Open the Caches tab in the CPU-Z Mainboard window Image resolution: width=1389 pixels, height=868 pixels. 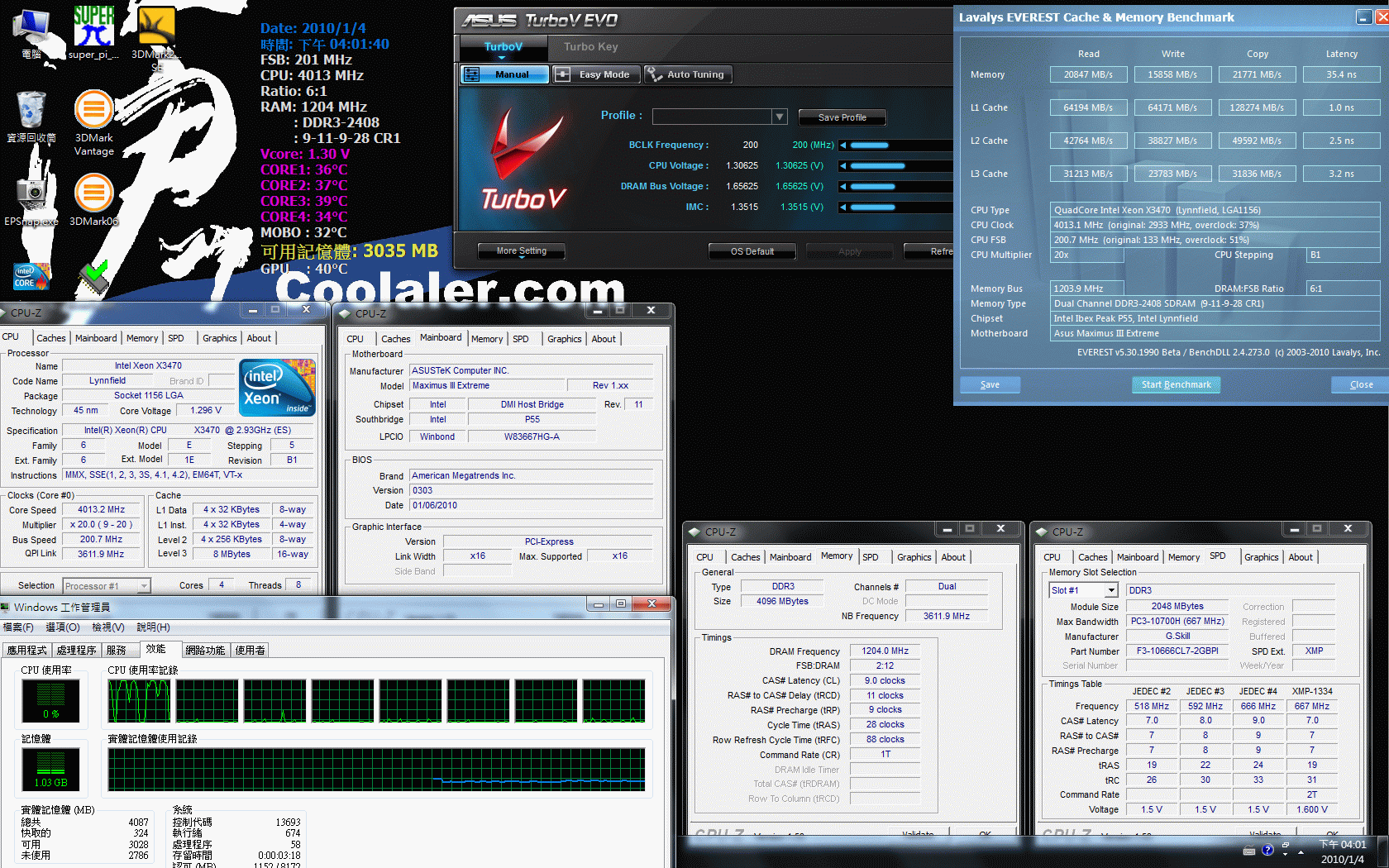pyautogui.click(x=395, y=339)
